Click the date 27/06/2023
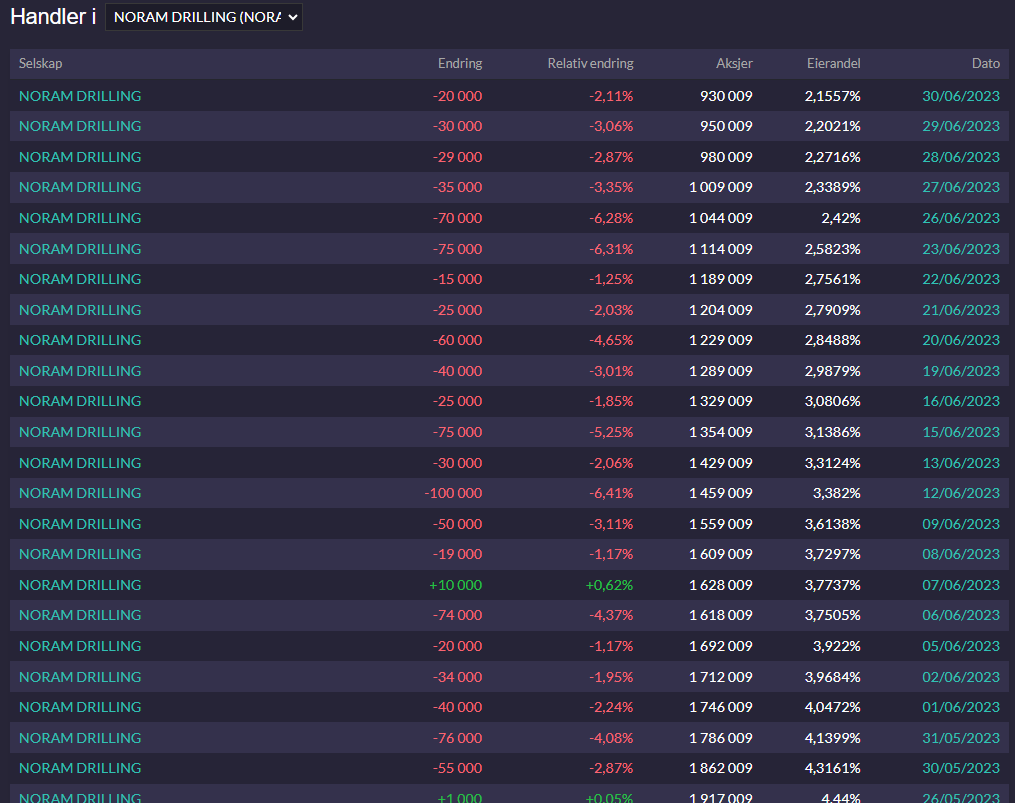The height and width of the screenshot is (803, 1015). (x=961, y=187)
